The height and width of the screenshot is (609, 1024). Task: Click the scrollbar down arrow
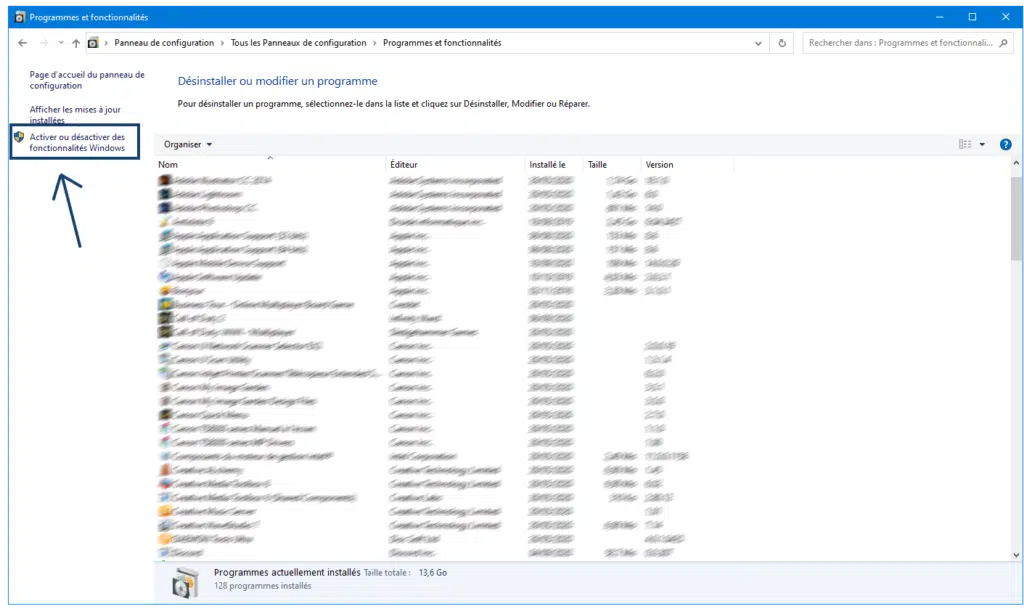(x=1016, y=555)
